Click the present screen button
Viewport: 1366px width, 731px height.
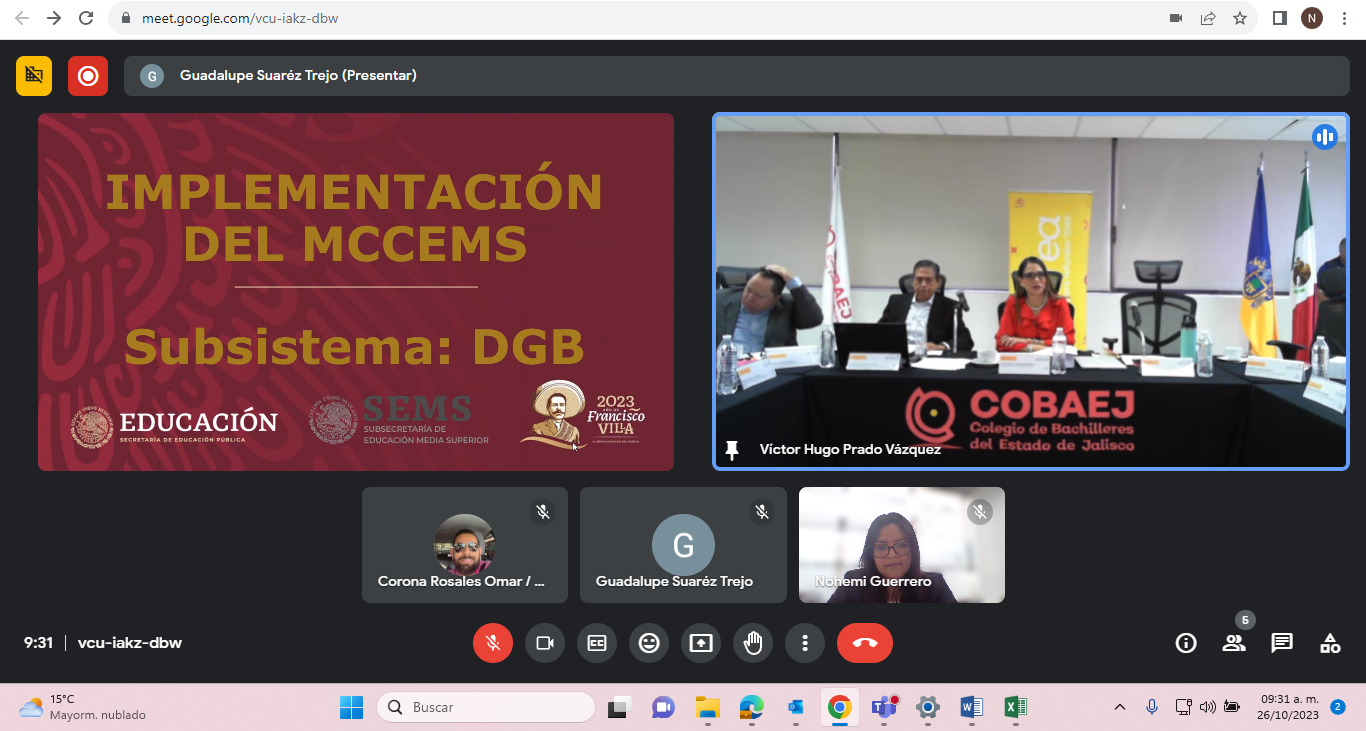pyautogui.click(x=701, y=643)
